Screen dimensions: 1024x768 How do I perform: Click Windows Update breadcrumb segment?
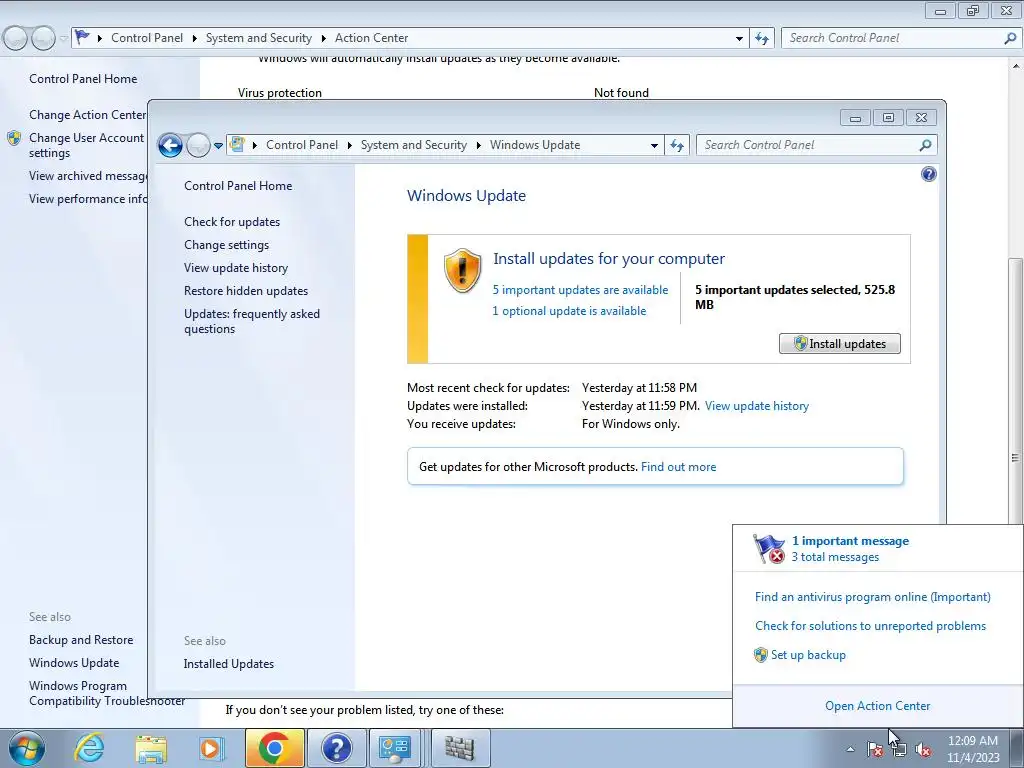(535, 145)
